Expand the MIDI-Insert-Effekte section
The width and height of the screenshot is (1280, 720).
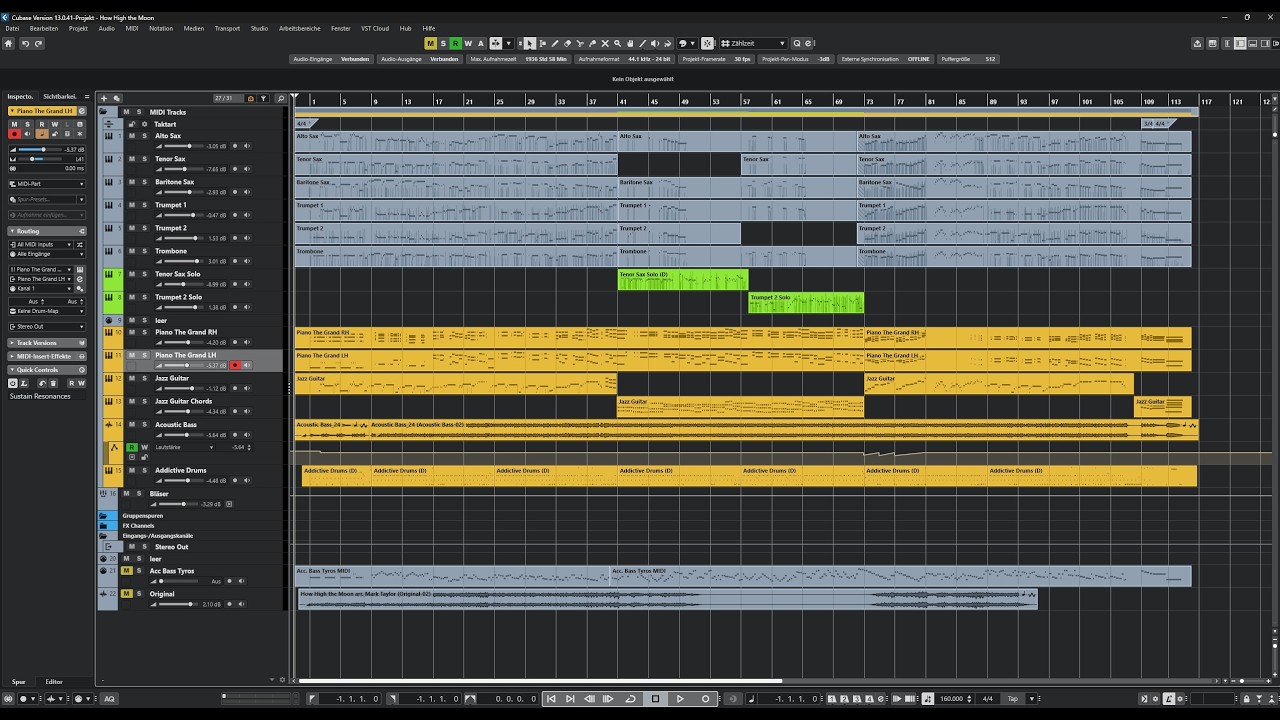(46, 356)
